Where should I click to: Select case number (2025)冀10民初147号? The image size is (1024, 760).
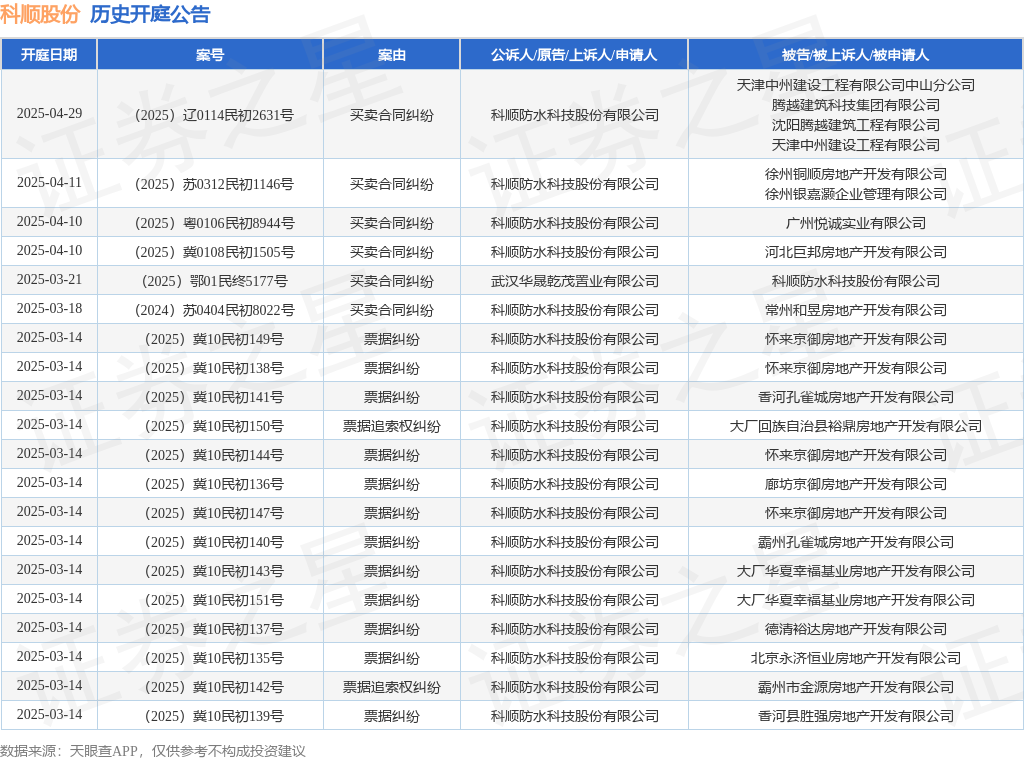214,513
